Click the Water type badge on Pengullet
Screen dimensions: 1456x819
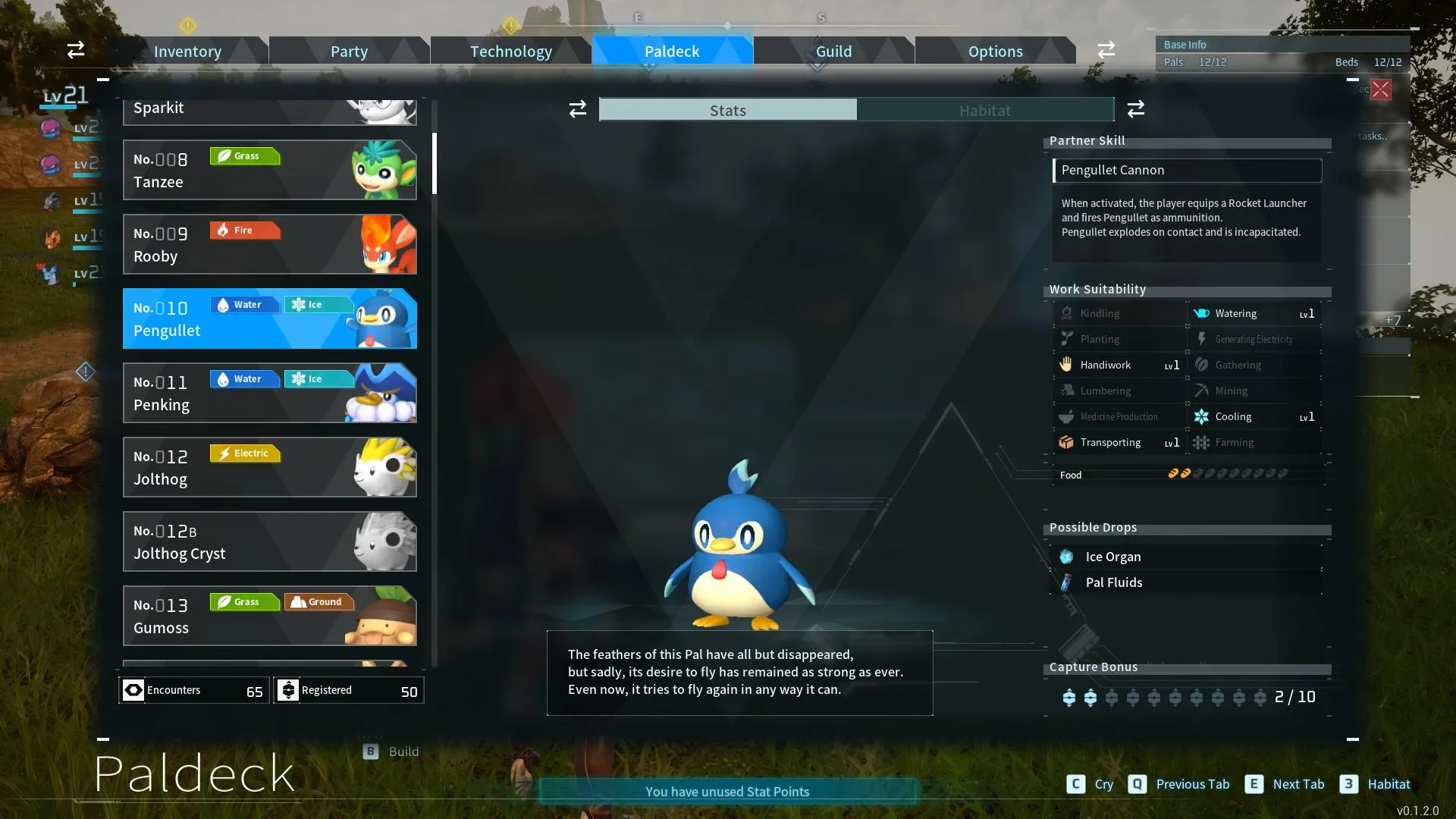244,305
